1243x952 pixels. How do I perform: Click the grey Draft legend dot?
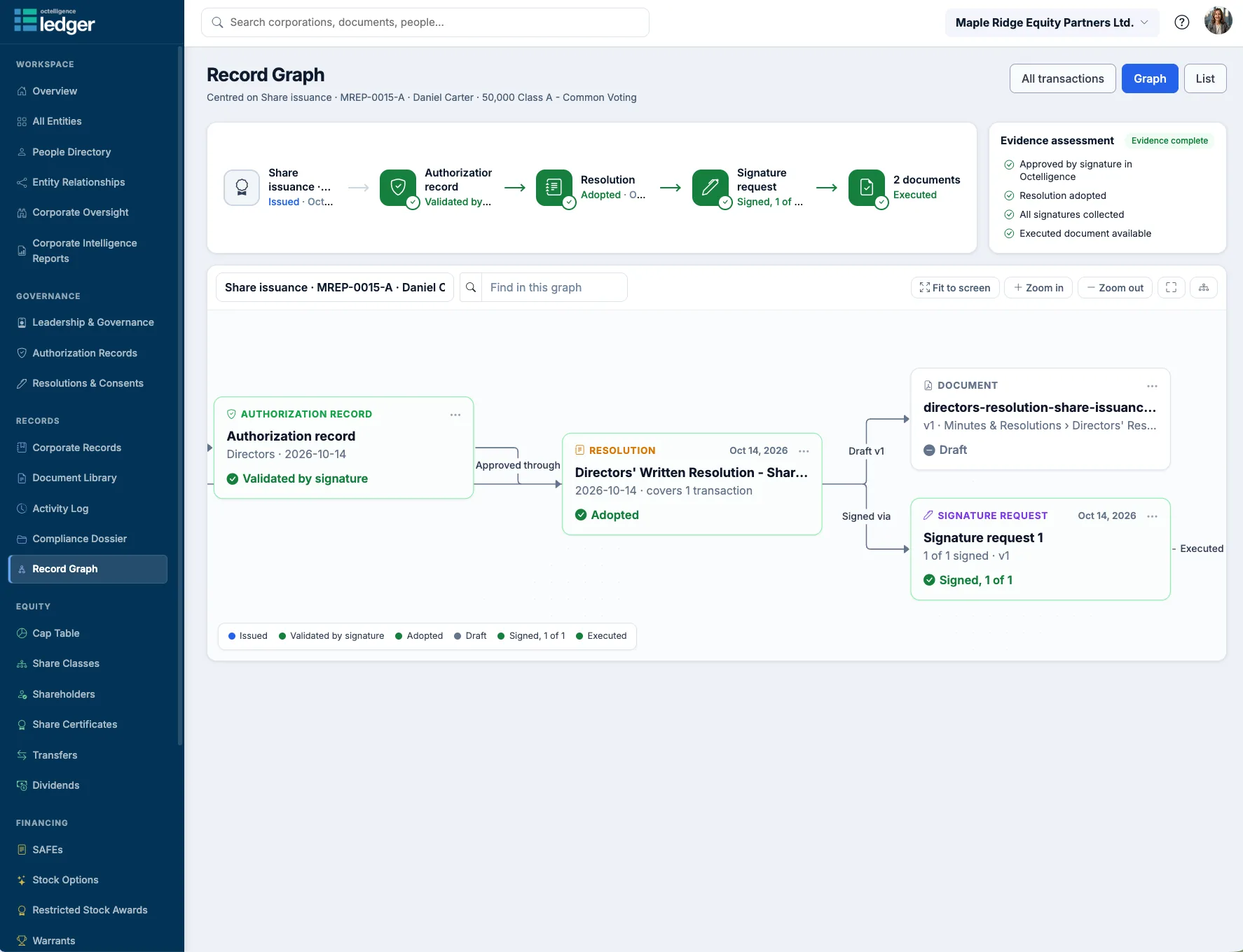458,636
